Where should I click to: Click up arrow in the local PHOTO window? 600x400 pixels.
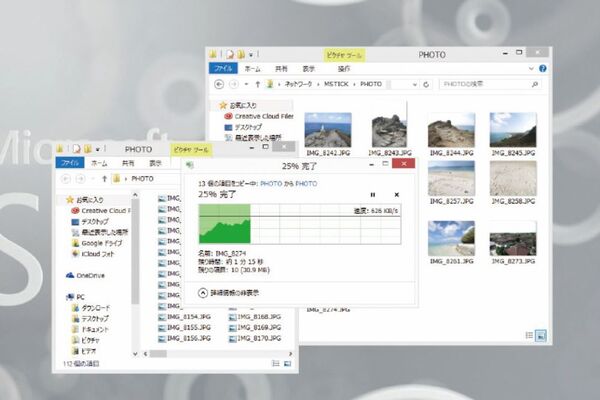click(104, 179)
